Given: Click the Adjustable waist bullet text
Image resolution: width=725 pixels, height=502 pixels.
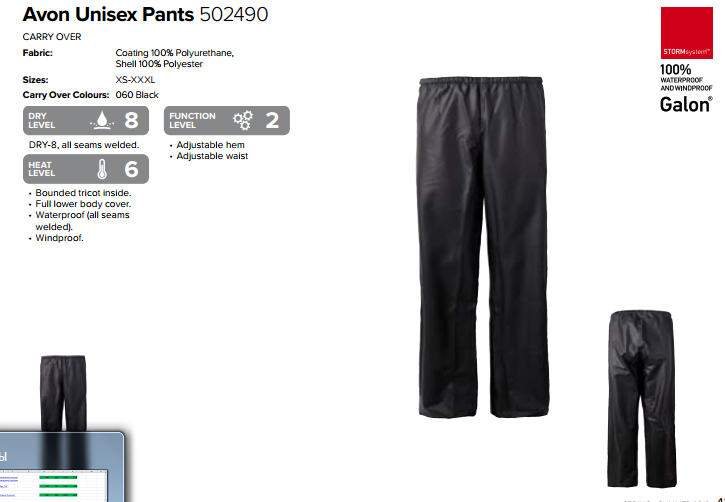Looking at the screenshot, I should pyautogui.click(x=212, y=156).
